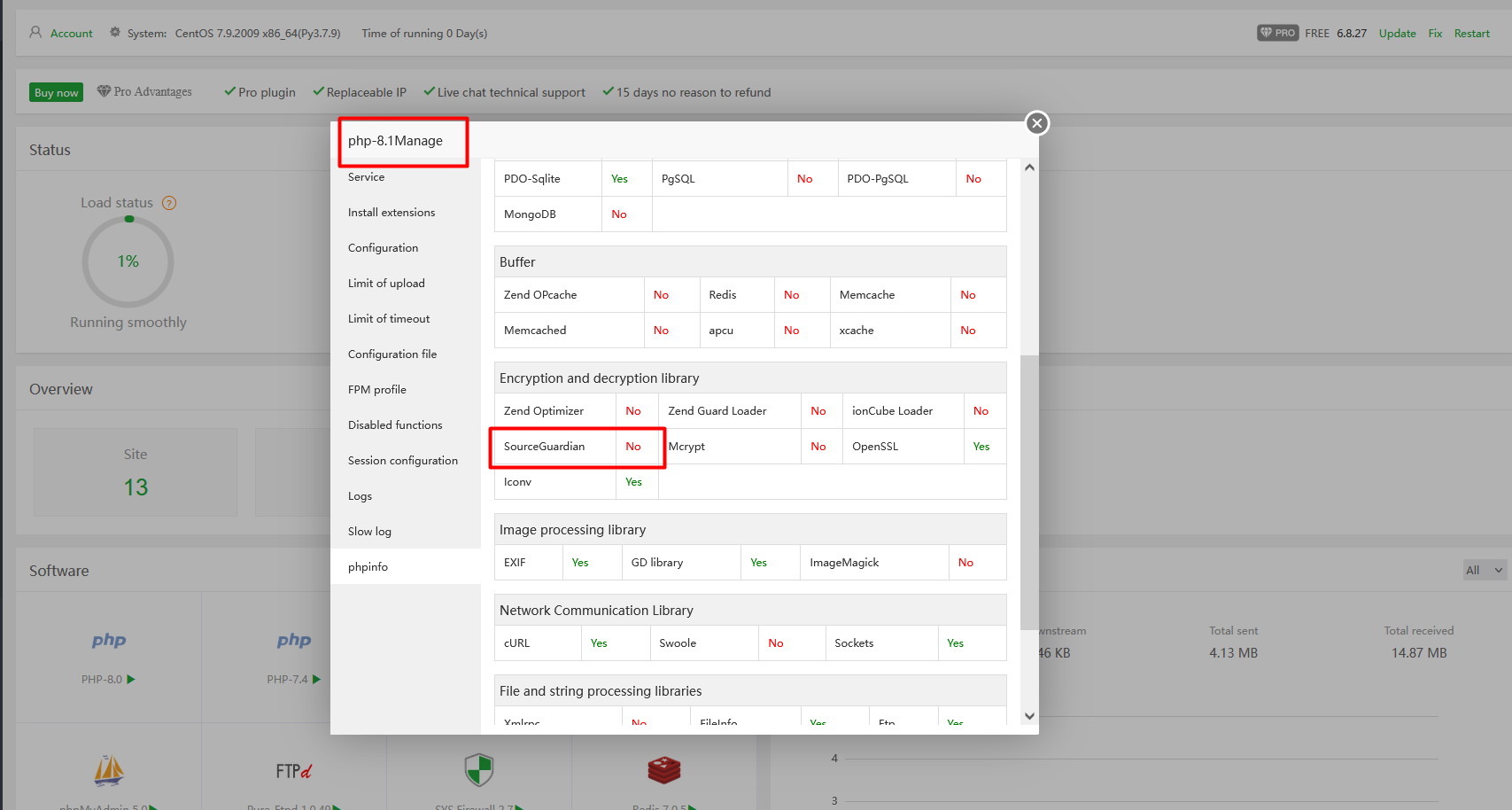This screenshot has width=1512, height=810.
Task: Click the Buy now button
Action: [x=56, y=91]
